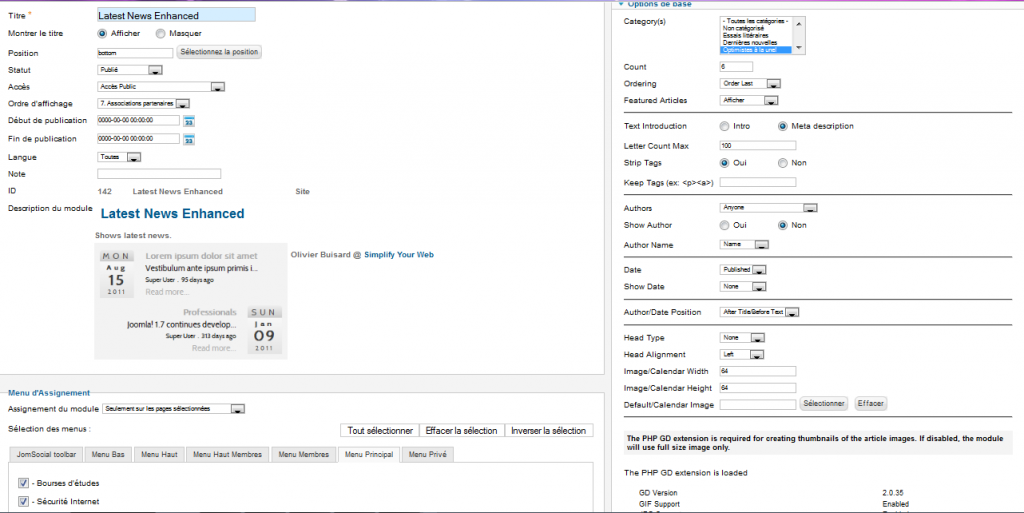This screenshot has width=1024, height=513.
Task: Click into the Letter Count Max field
Action: [x=757, y=145]
